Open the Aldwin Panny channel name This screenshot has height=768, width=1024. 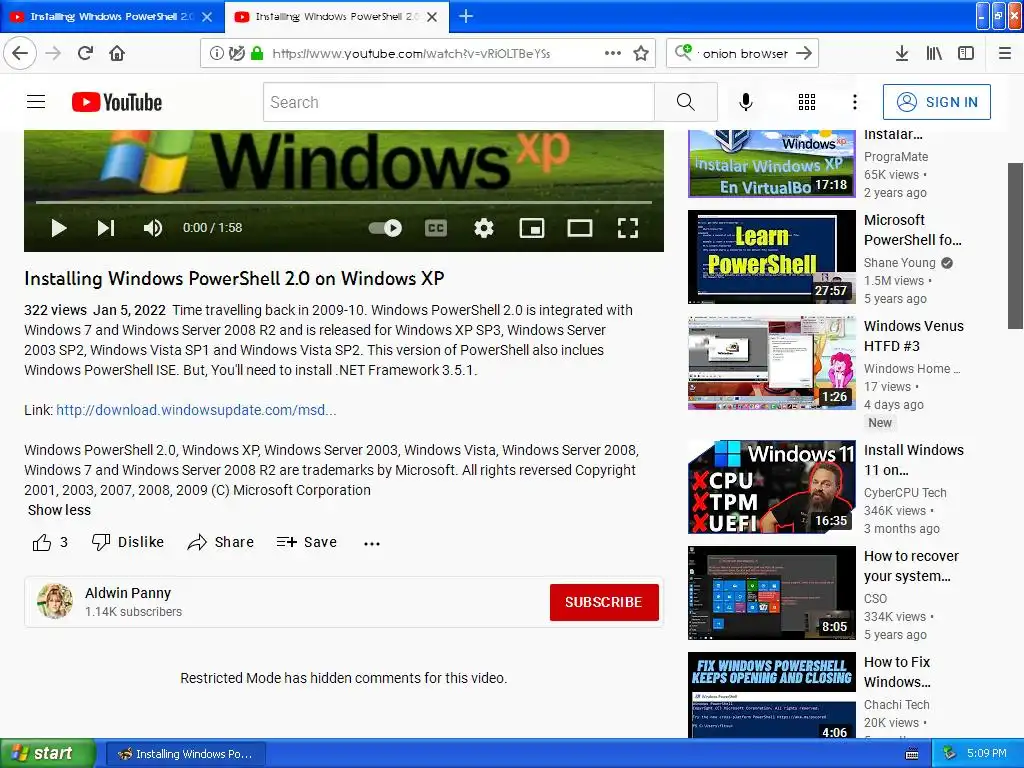[x=128, y=593]
